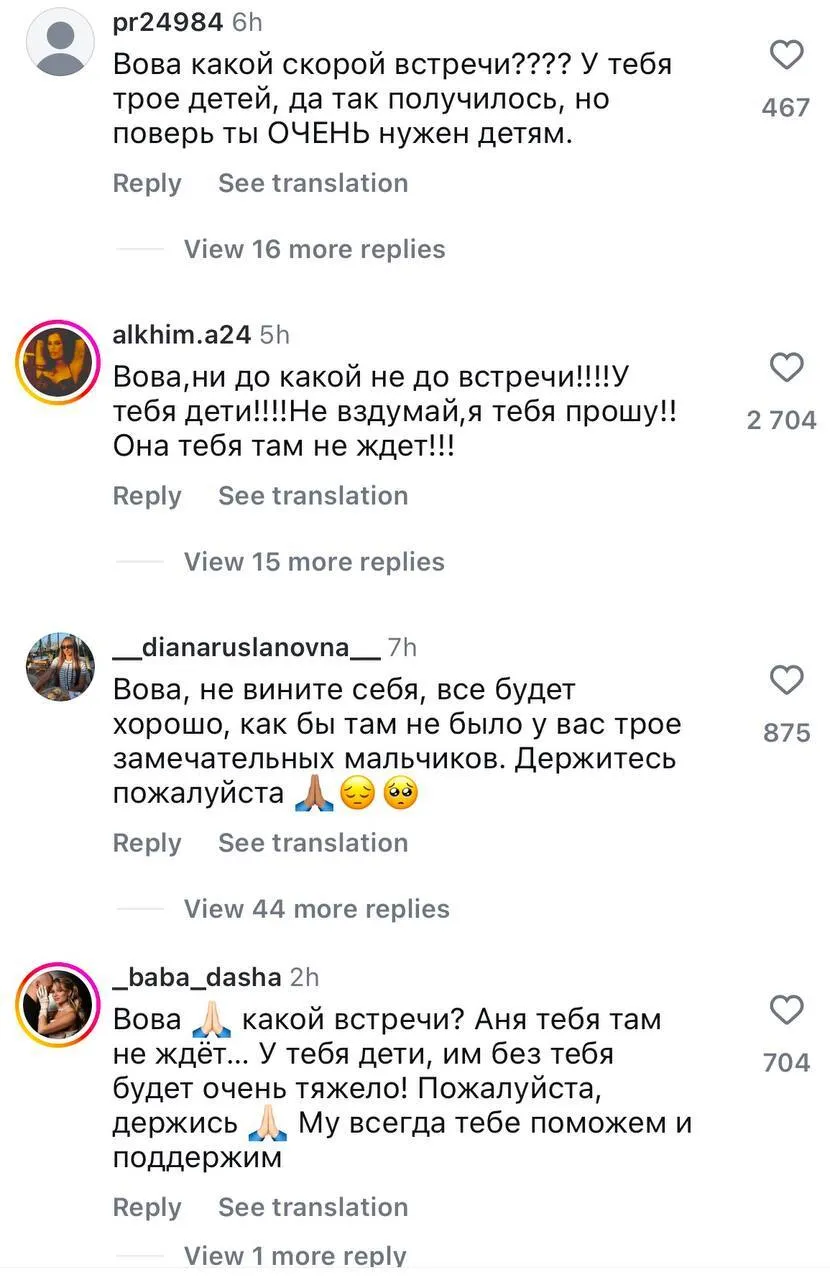Image resolution: width=830 pixels, height=1280 pixels.
Task: Like the _baba_dasha comment
Action: [787, 1010]
